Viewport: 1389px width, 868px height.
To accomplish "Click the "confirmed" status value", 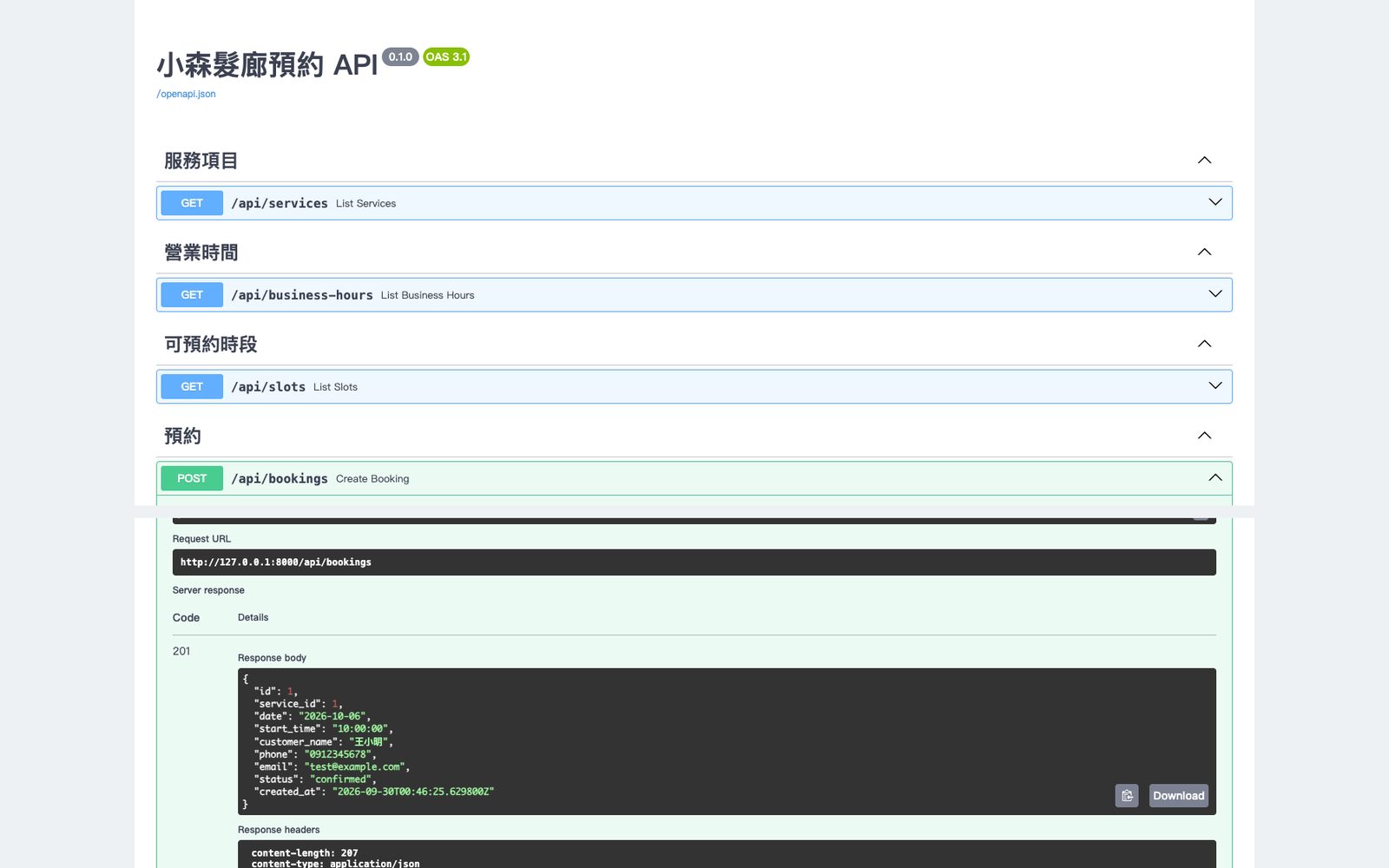I will pos(341,779).
